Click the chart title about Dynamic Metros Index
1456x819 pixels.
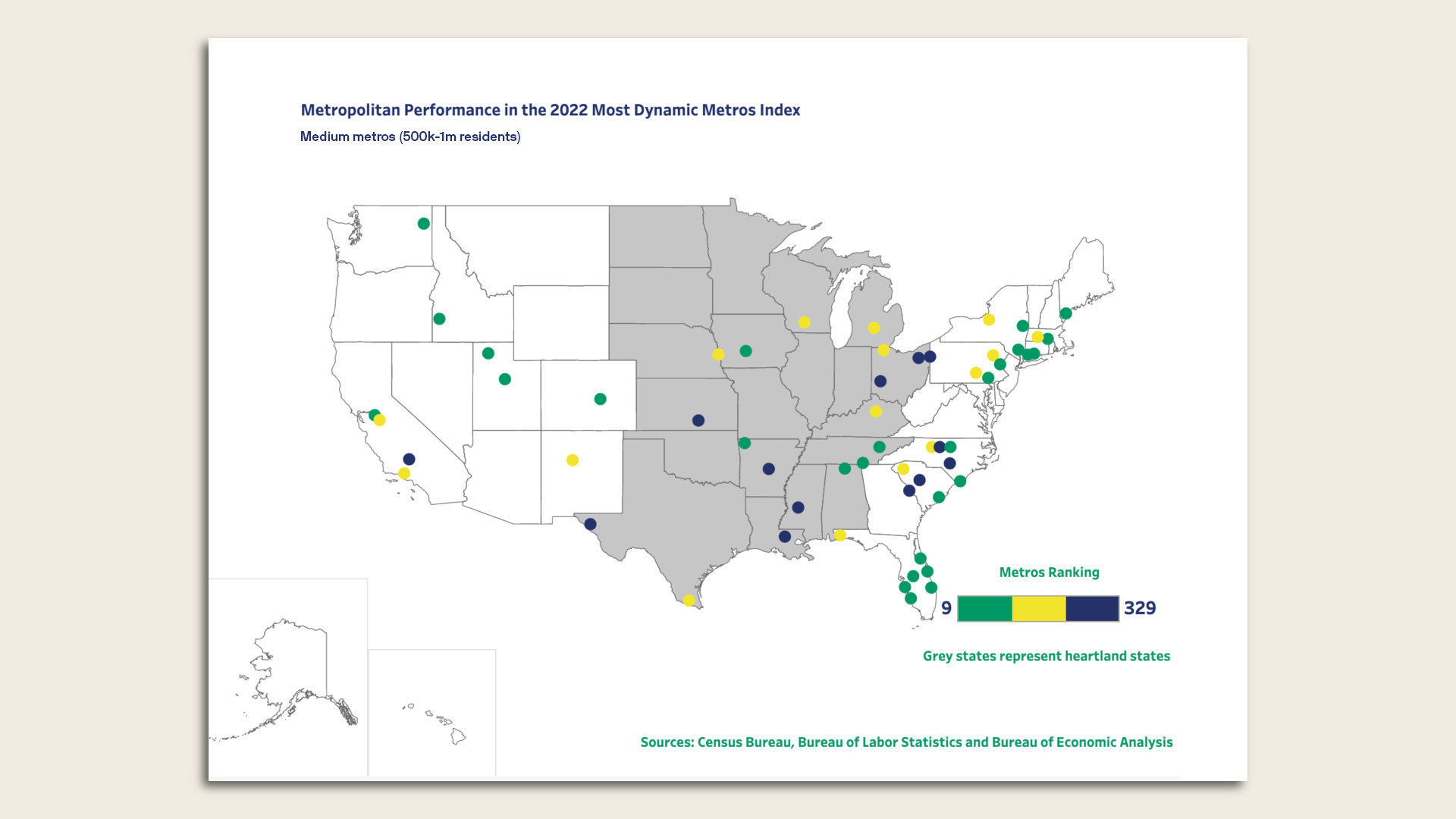click(550, 110)
